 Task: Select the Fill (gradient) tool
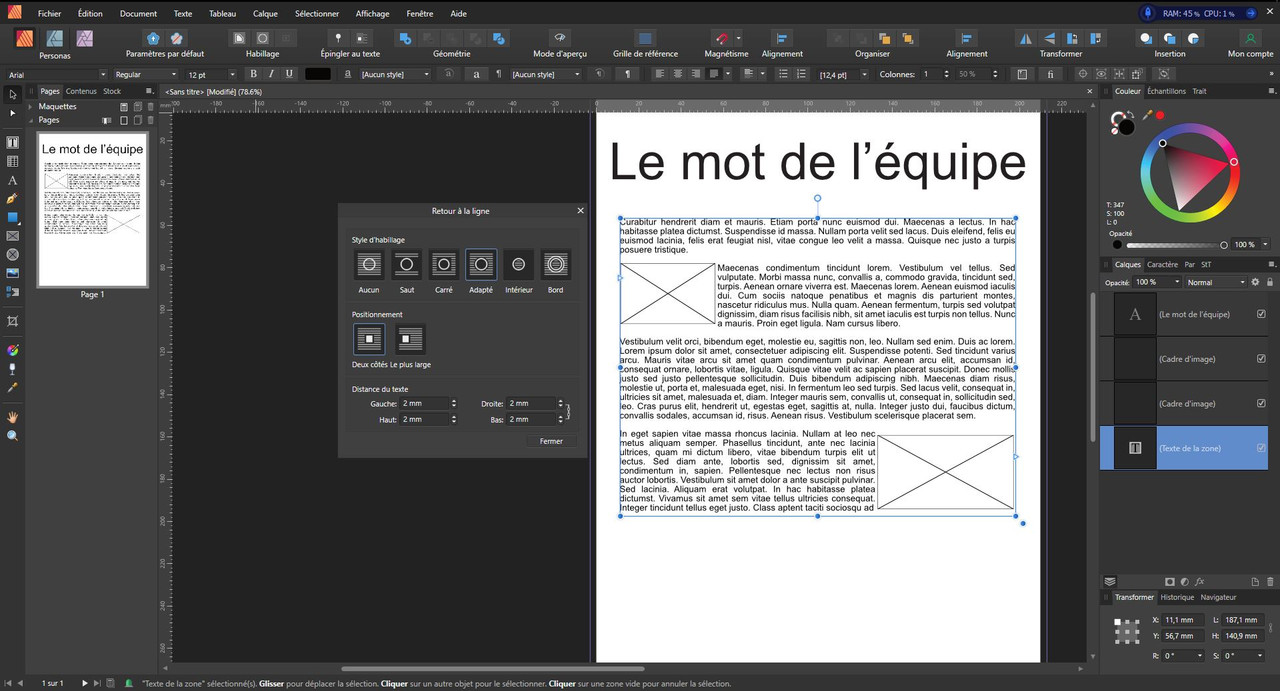12,350
